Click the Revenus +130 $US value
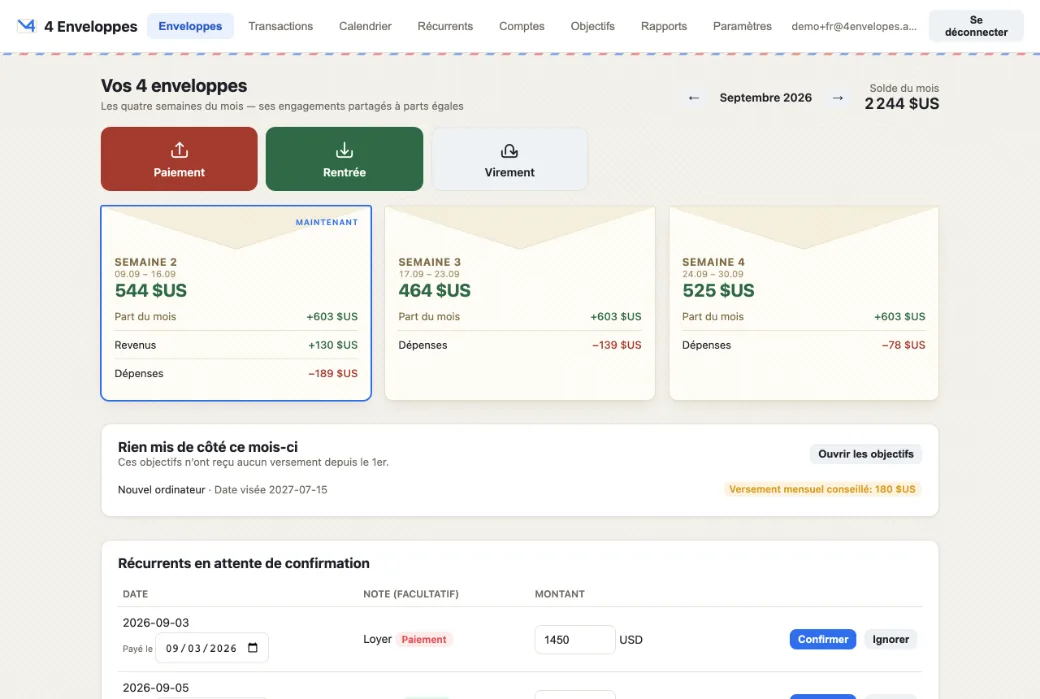1040x699 pixels. point(333,345)
